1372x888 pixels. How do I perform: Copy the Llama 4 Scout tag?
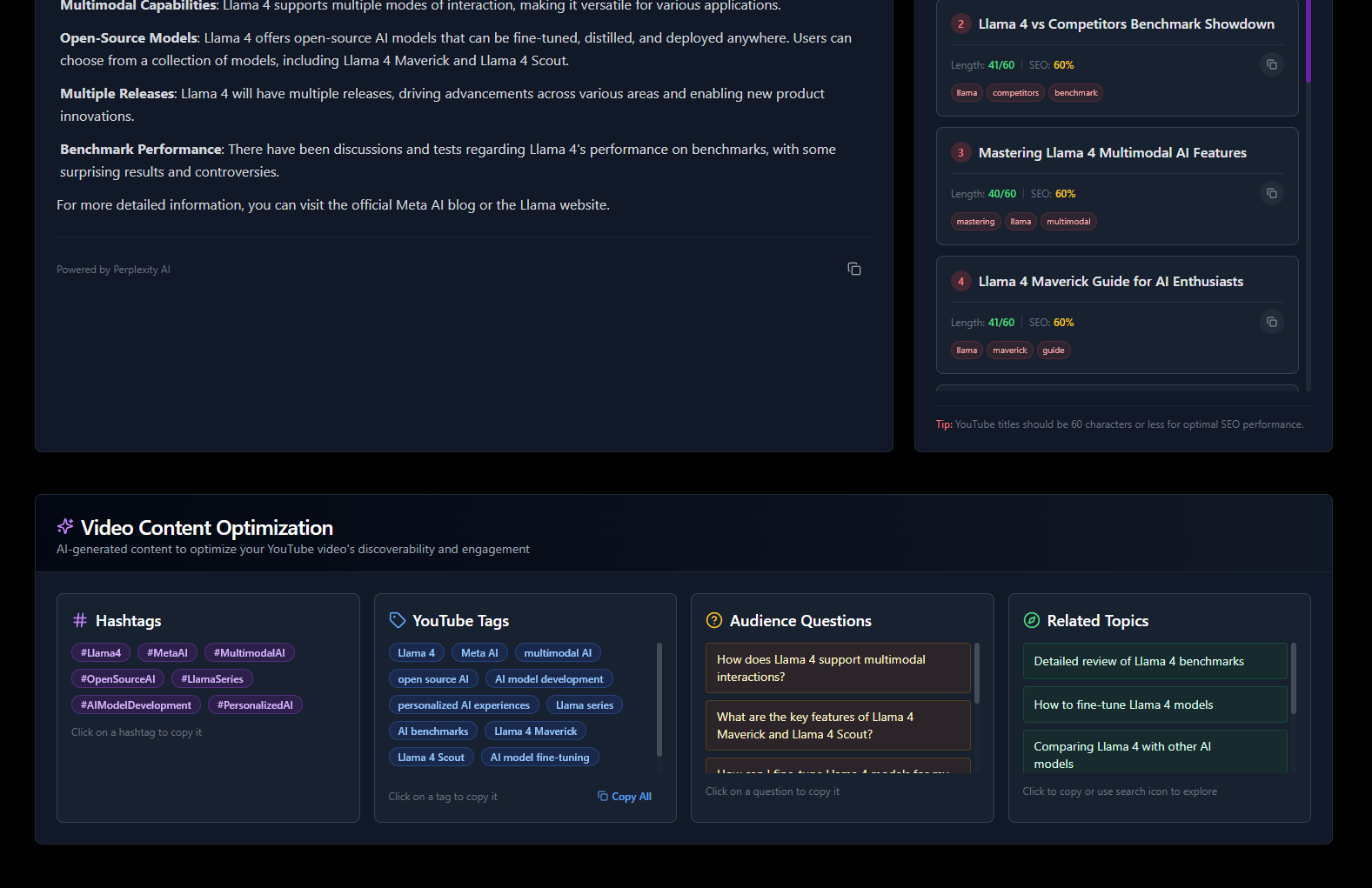[432, 758]
